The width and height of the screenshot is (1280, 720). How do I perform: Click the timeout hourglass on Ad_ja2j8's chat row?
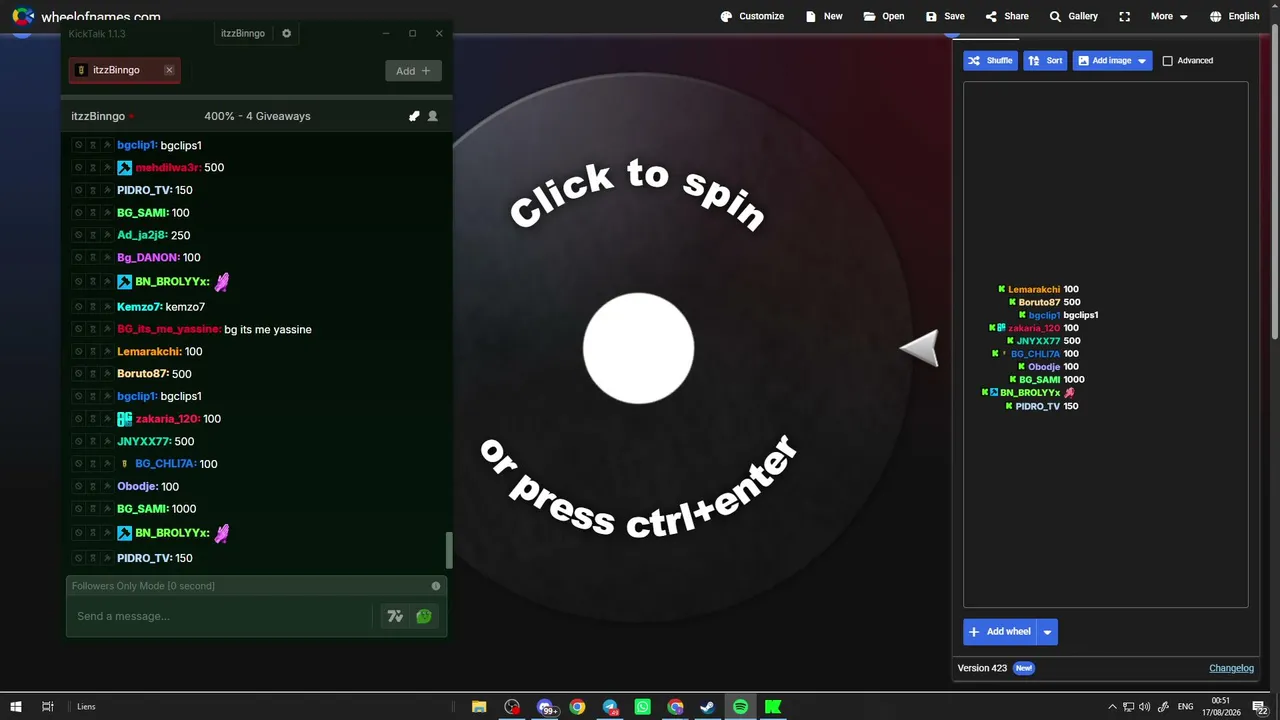coord(93,235)
